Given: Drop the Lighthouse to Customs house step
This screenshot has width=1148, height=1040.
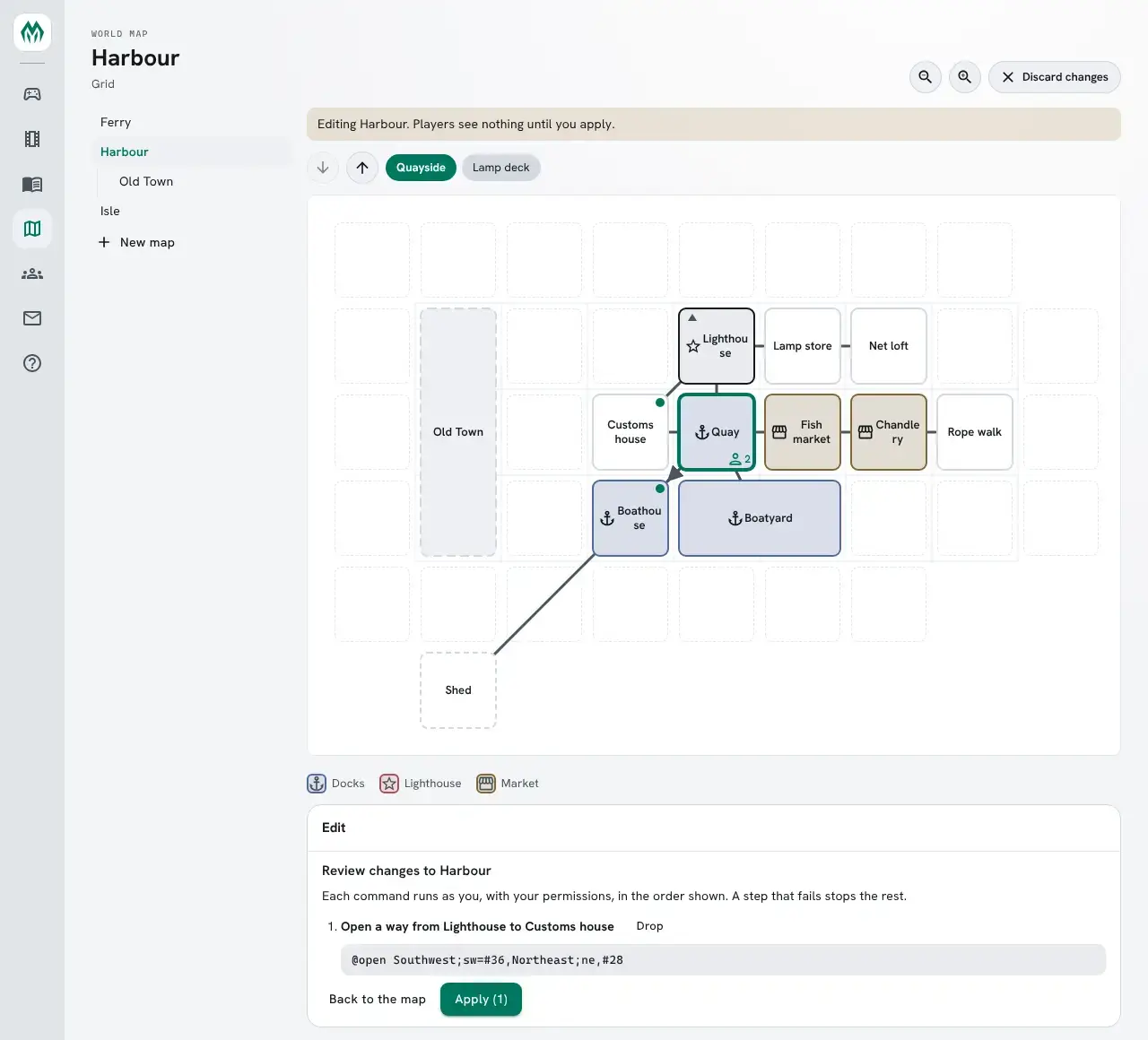Looking at the screenshot, I should [649, 926].
